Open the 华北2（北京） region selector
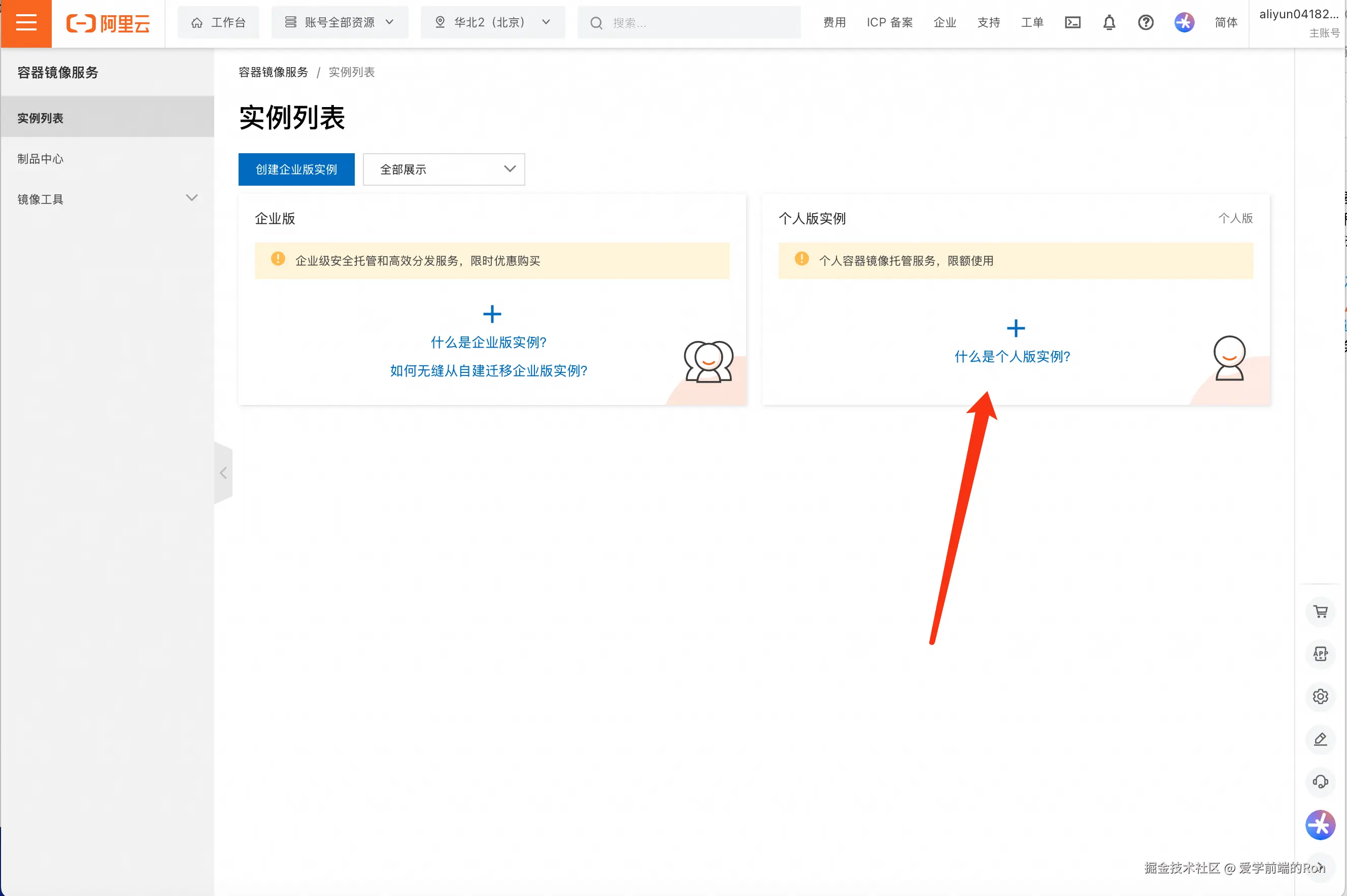Viewport: 1347px width, 896px height. [493, 23]
